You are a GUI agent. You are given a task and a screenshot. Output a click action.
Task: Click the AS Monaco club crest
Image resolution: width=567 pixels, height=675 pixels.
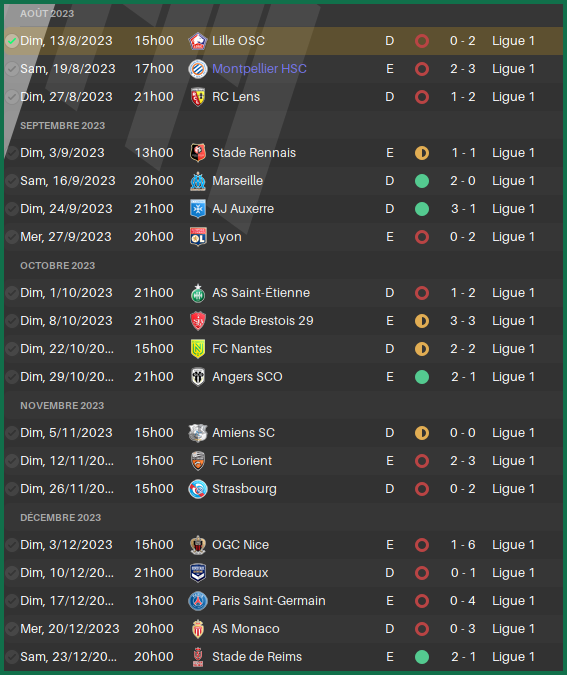tap(198, 629)
